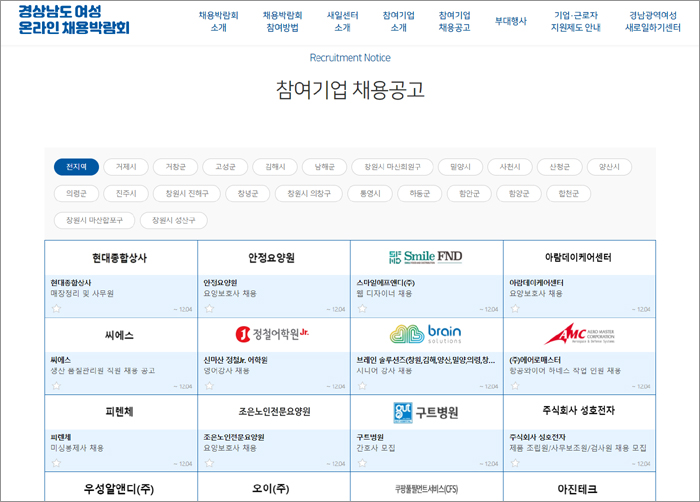Open the 현대종합상사 card heading

click(x=119, y=258)
